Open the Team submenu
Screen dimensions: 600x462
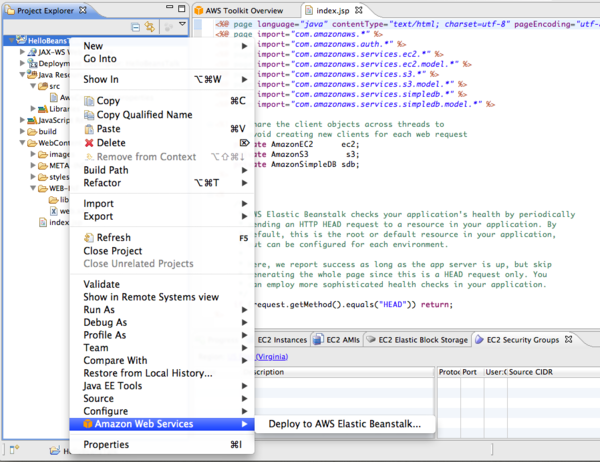[x=162, y=348]
